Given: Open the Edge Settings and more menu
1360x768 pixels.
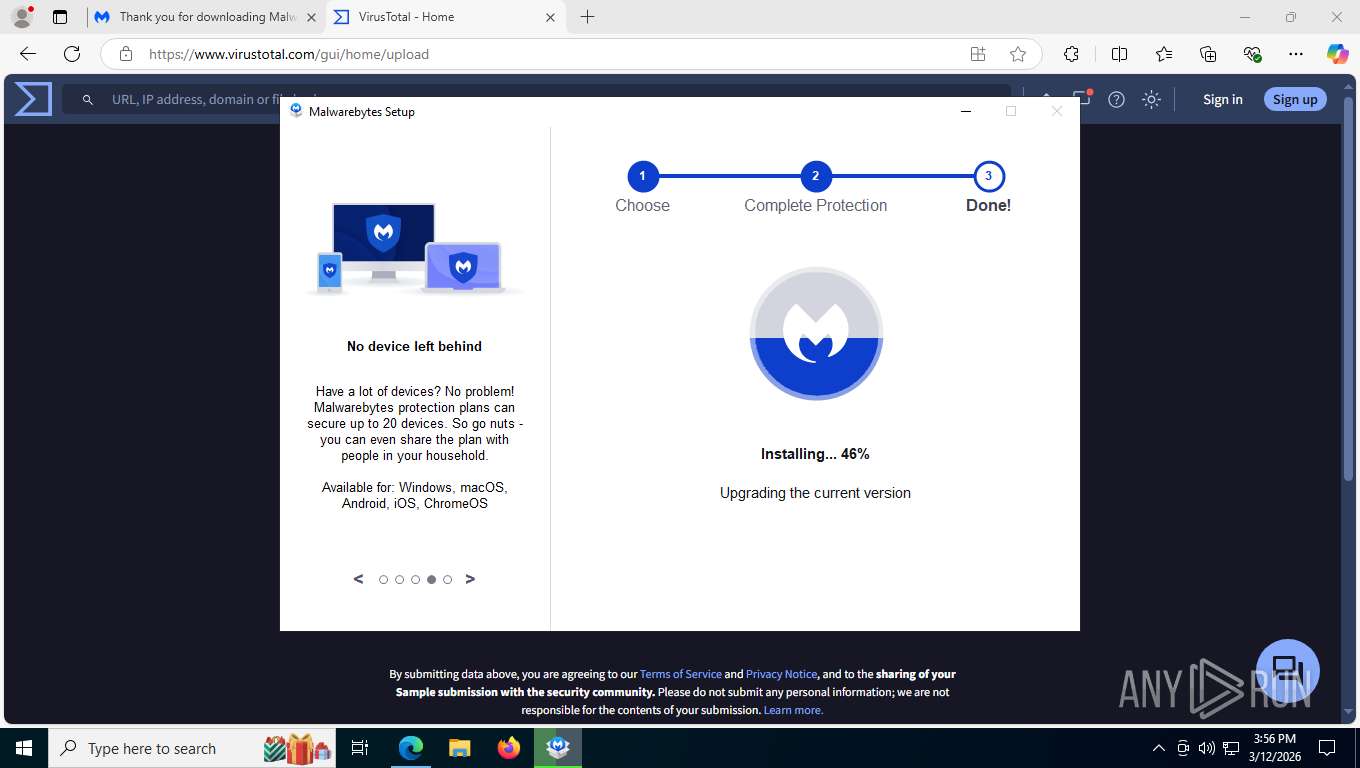Looking at the screenshot, I should coord(1296,54).
